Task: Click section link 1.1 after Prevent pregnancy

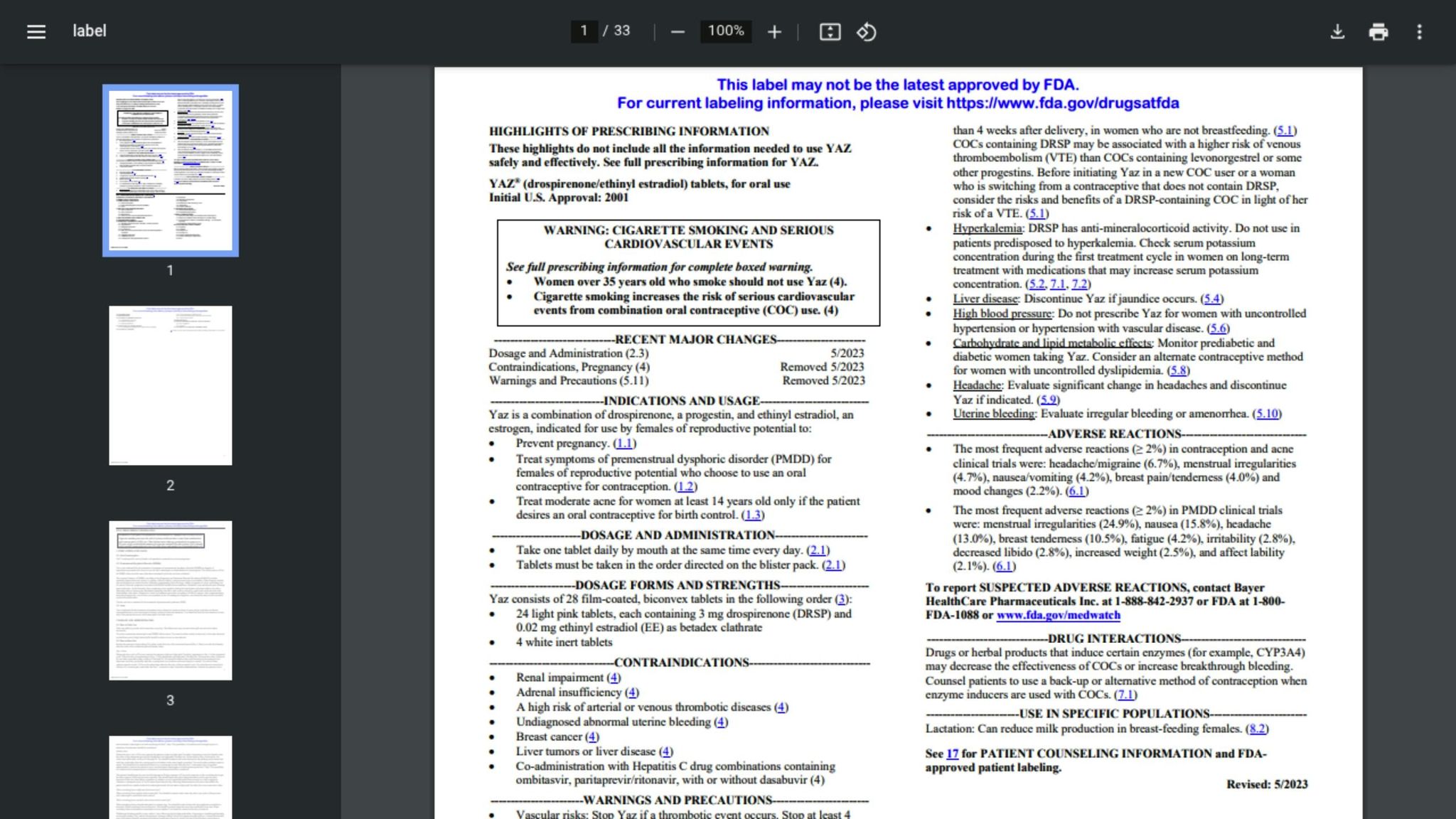Action: pos(624,444)
